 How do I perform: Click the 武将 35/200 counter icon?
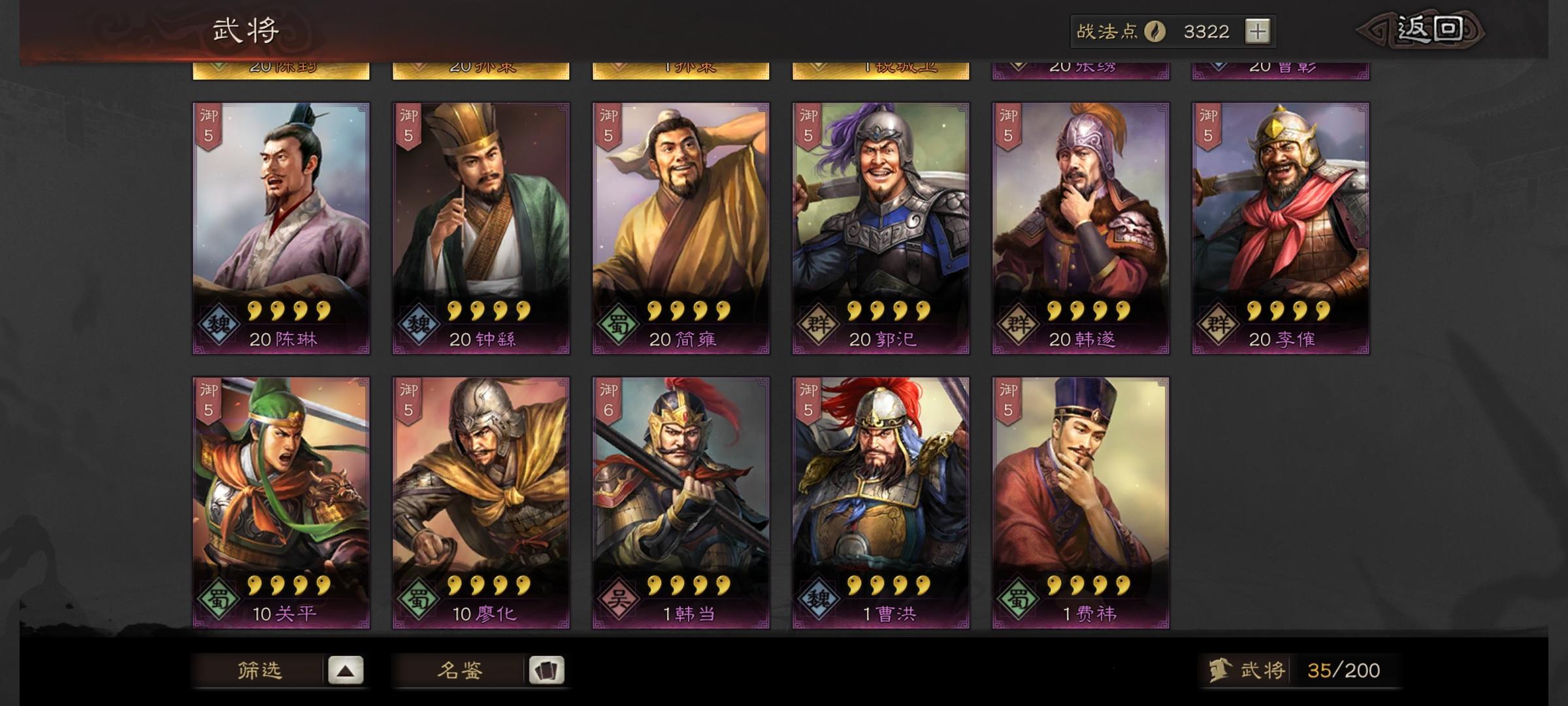pyautogui.click(x=1219, y=670)
